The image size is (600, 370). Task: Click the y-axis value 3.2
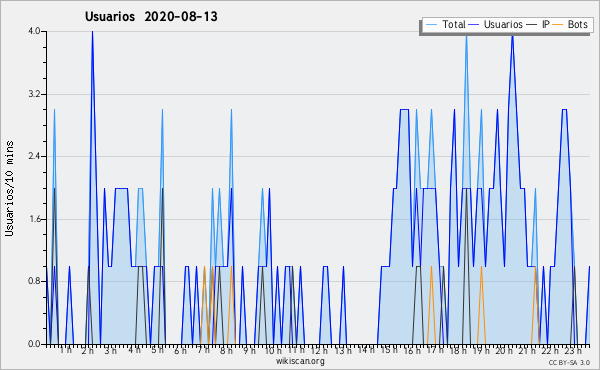tap(34, 94)
